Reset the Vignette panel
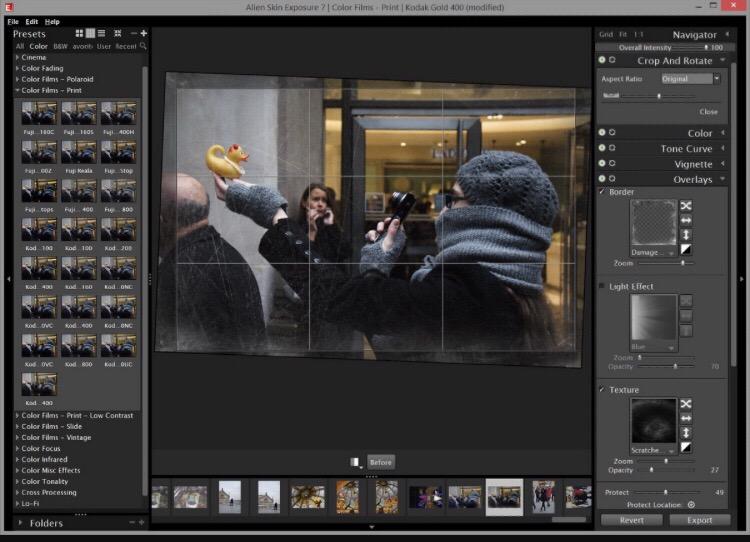Viewport: 750px width, 542px height. coord(612,163)
